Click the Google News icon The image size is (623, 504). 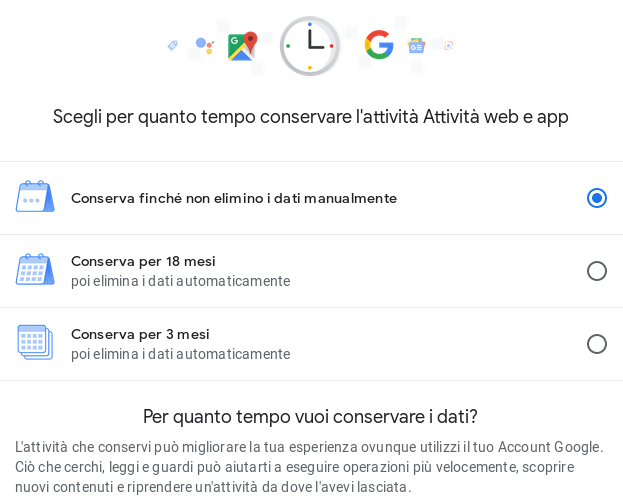point(416,46)
